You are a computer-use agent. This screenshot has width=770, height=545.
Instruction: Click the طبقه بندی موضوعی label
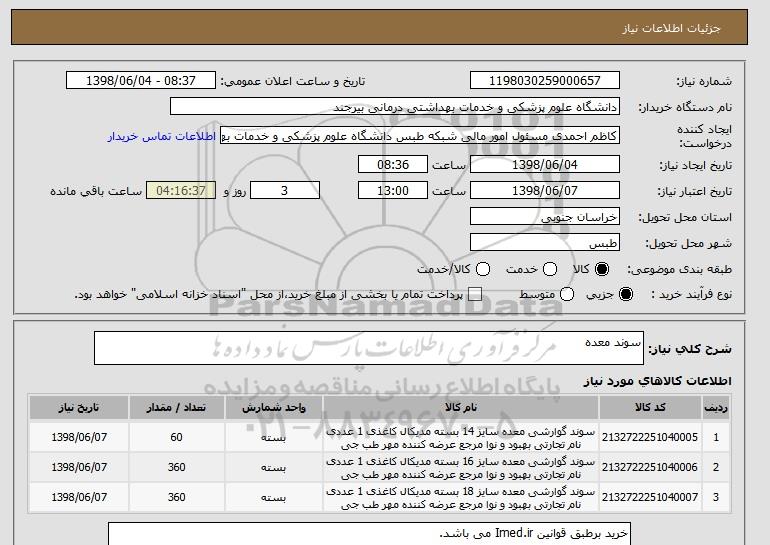[x=679, y=269]
